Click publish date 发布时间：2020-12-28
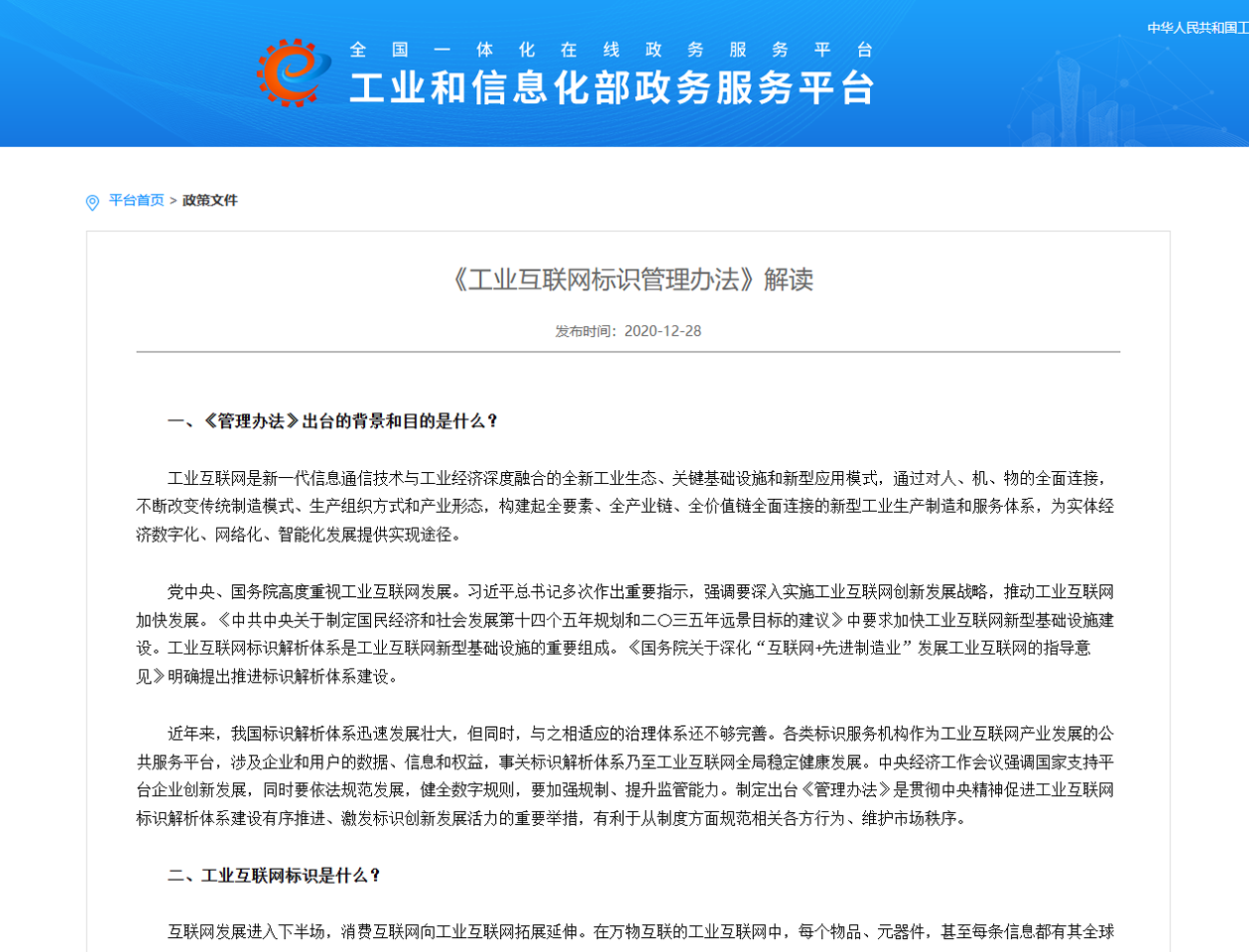This screenshot has width=1249, height=952. click(628, 331)
